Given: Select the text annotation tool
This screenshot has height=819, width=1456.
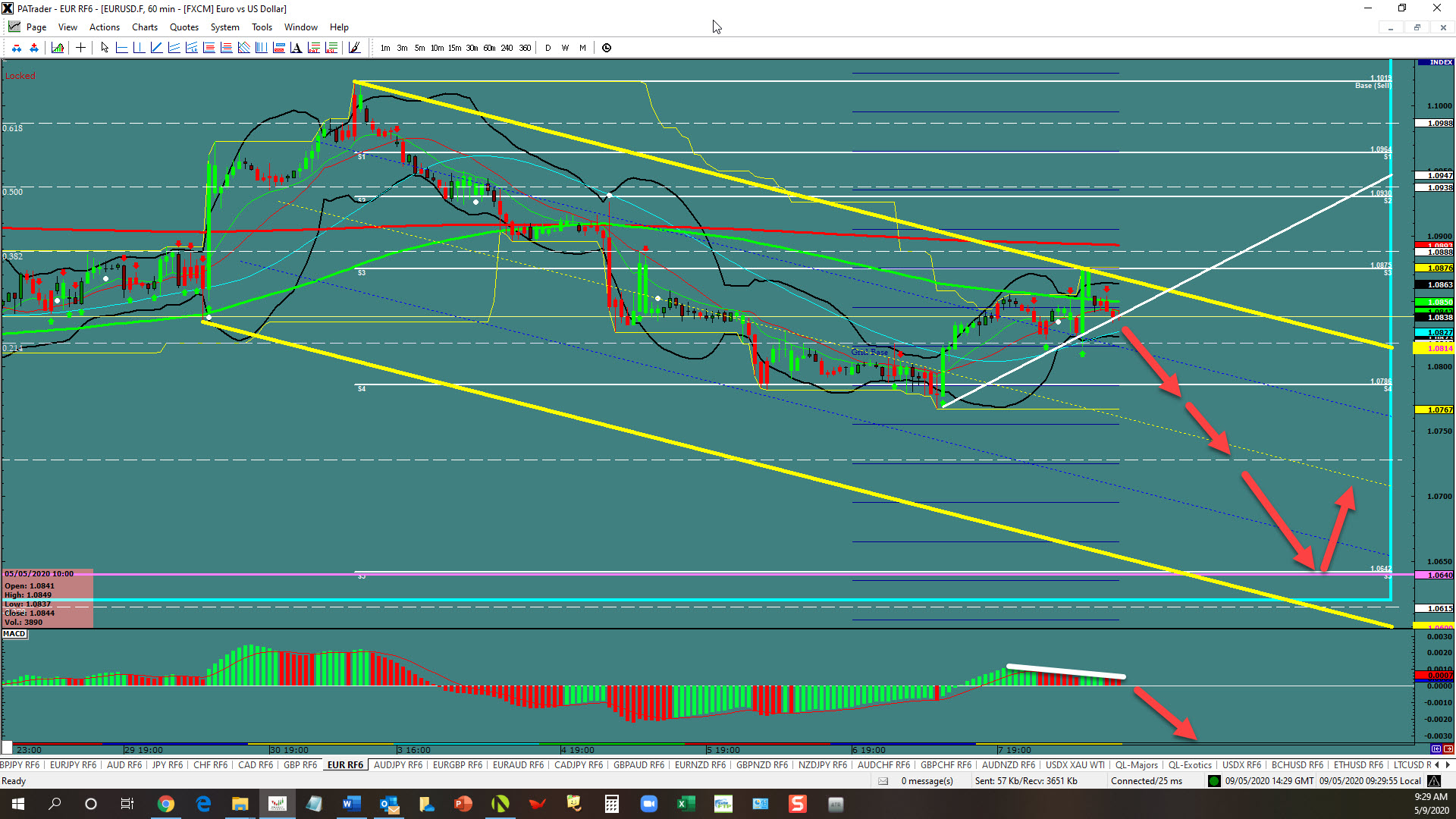Looking at the screenshot, I should point(296,48).
